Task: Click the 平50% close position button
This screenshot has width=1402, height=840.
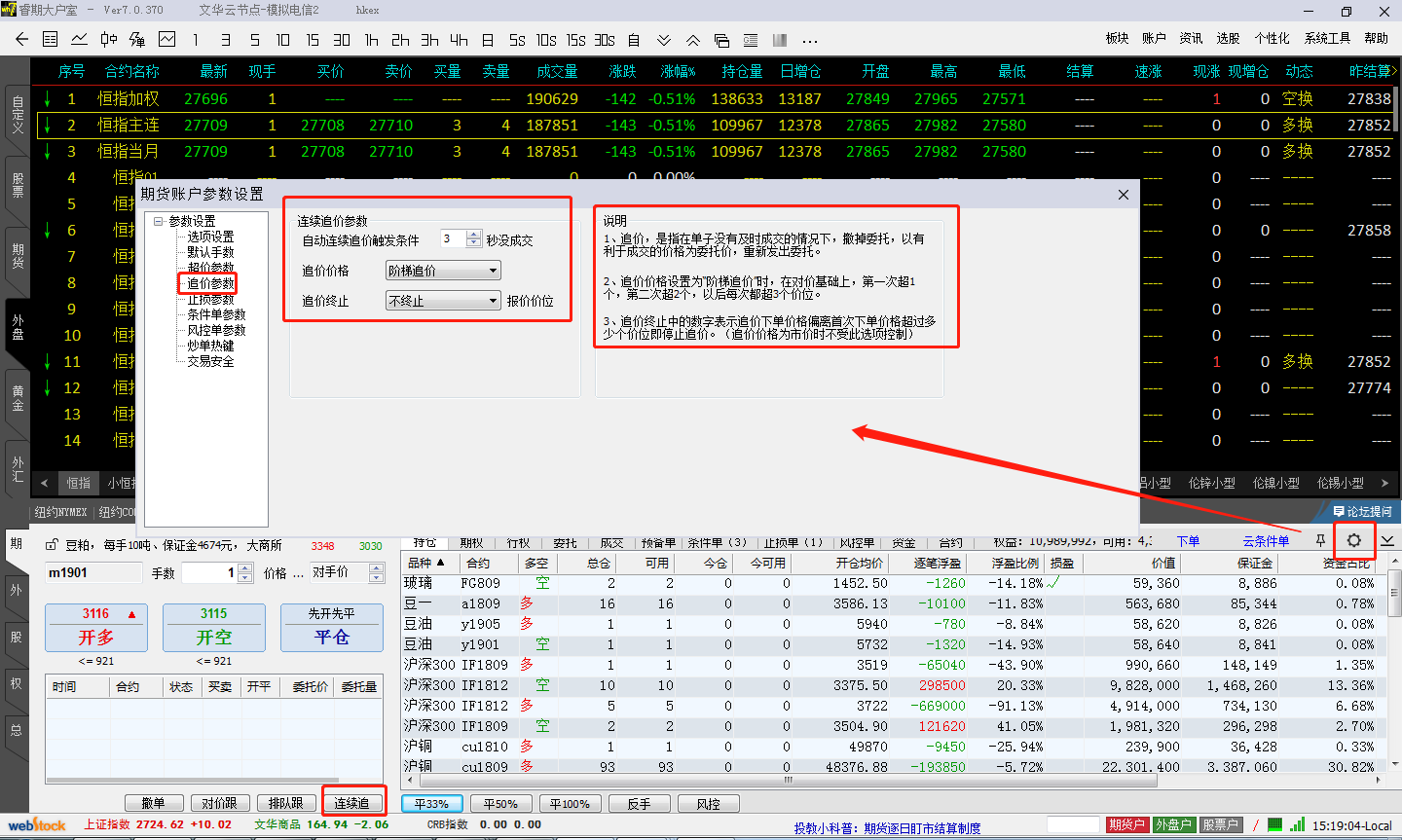Action: (500, 804)
